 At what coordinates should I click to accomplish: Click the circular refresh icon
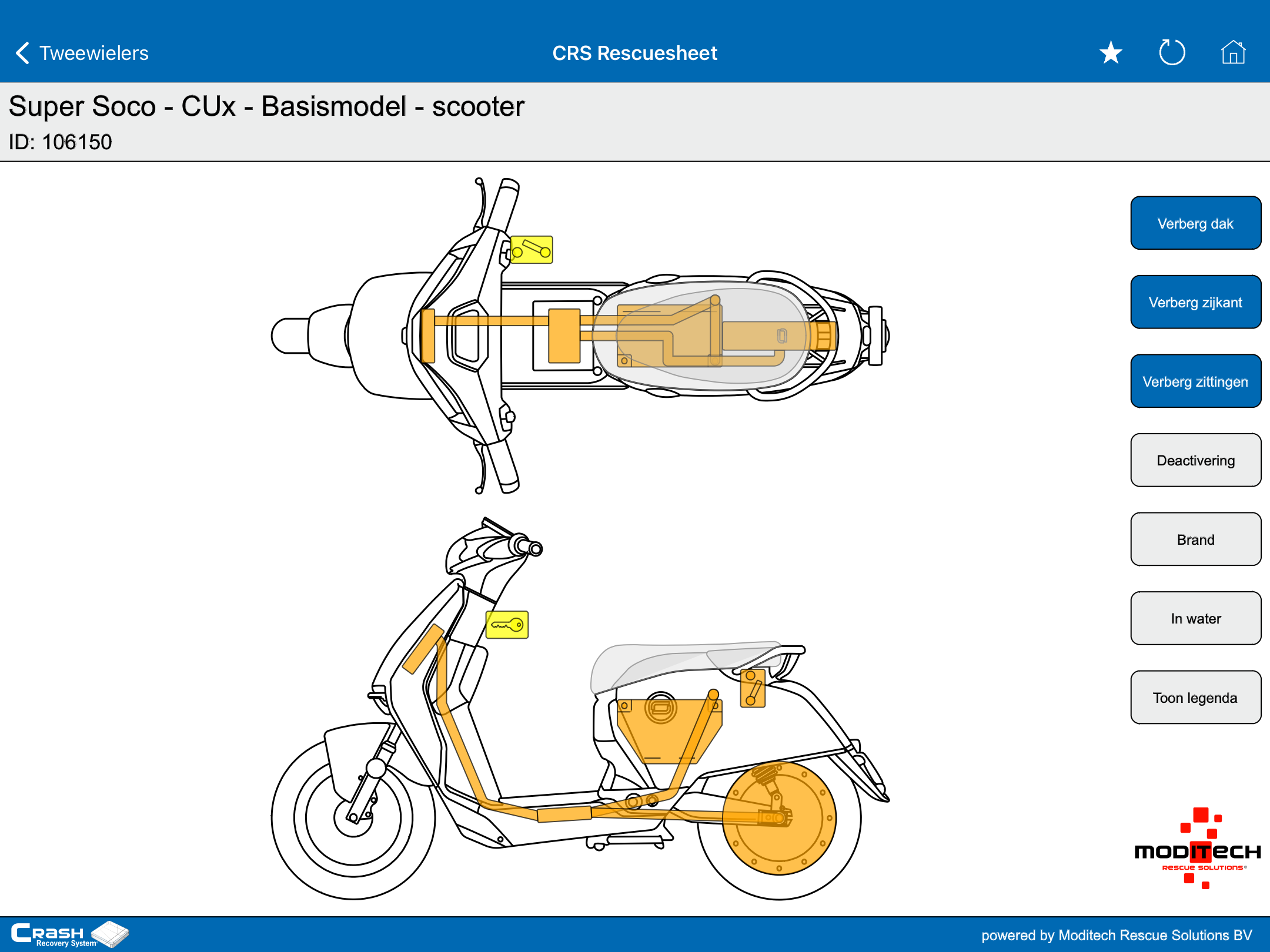point(1171,53)
